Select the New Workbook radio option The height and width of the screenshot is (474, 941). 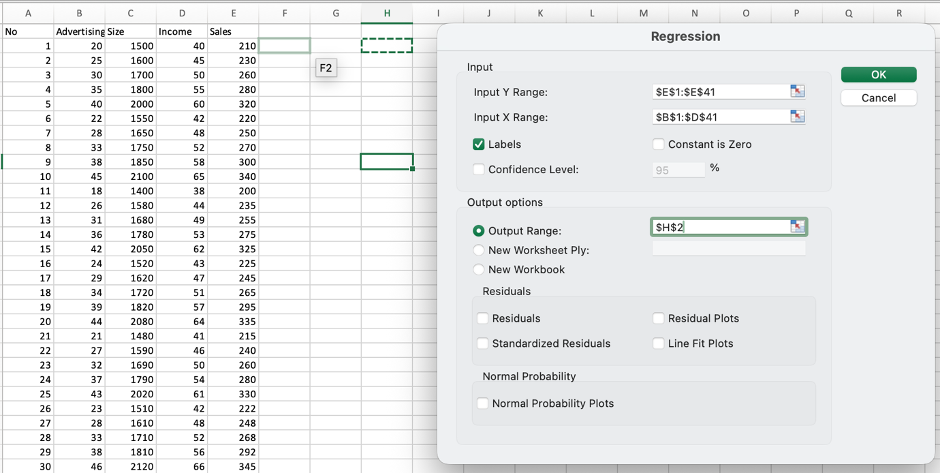(479, 269)
